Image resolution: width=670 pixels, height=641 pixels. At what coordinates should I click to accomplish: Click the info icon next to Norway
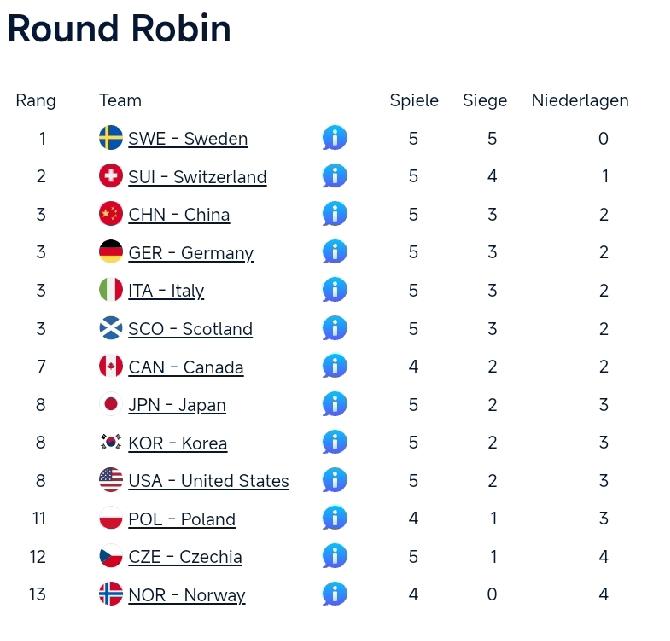click(x=335, y=594)
